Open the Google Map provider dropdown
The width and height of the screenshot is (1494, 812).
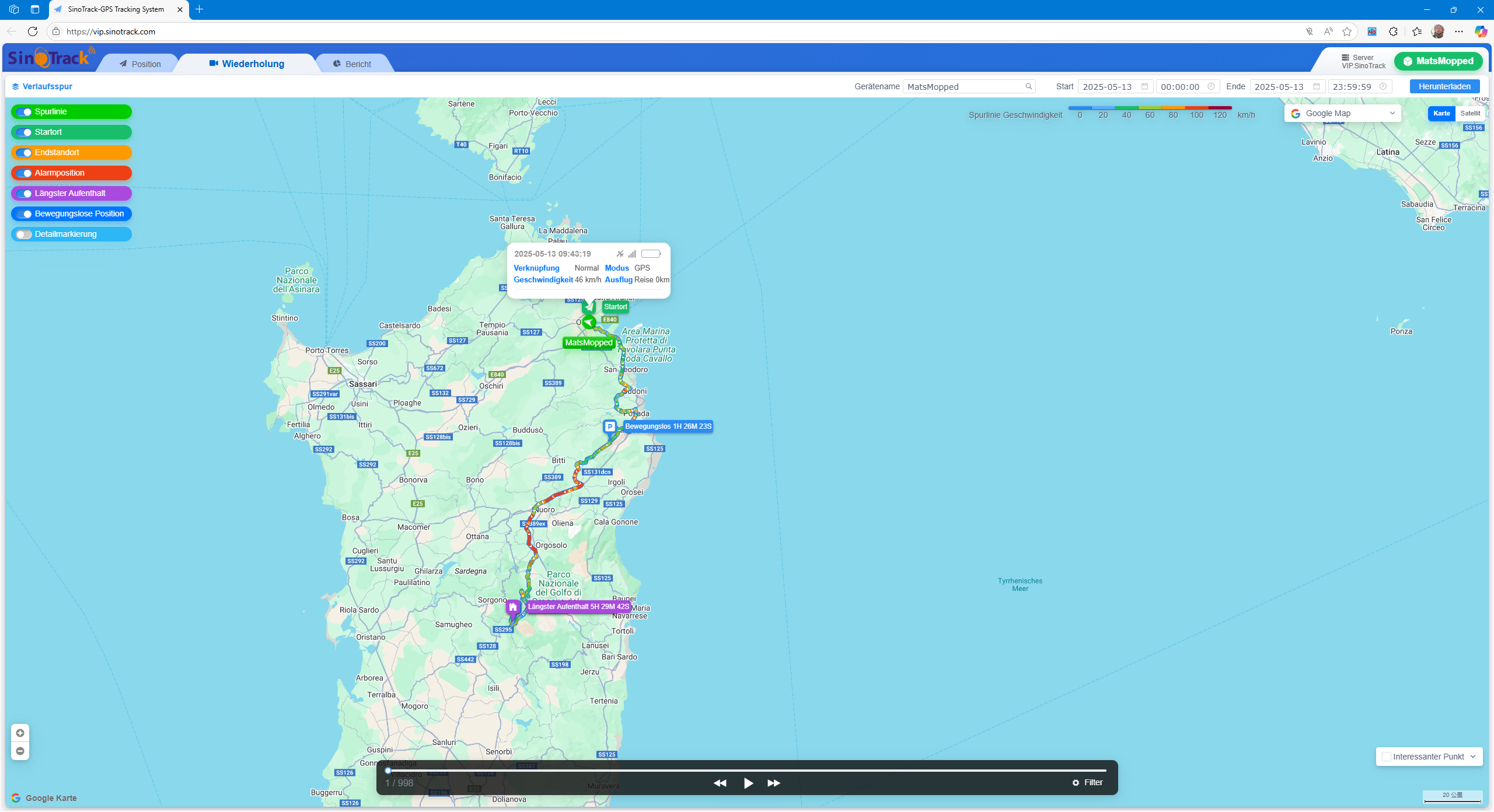coord(1342,113)
